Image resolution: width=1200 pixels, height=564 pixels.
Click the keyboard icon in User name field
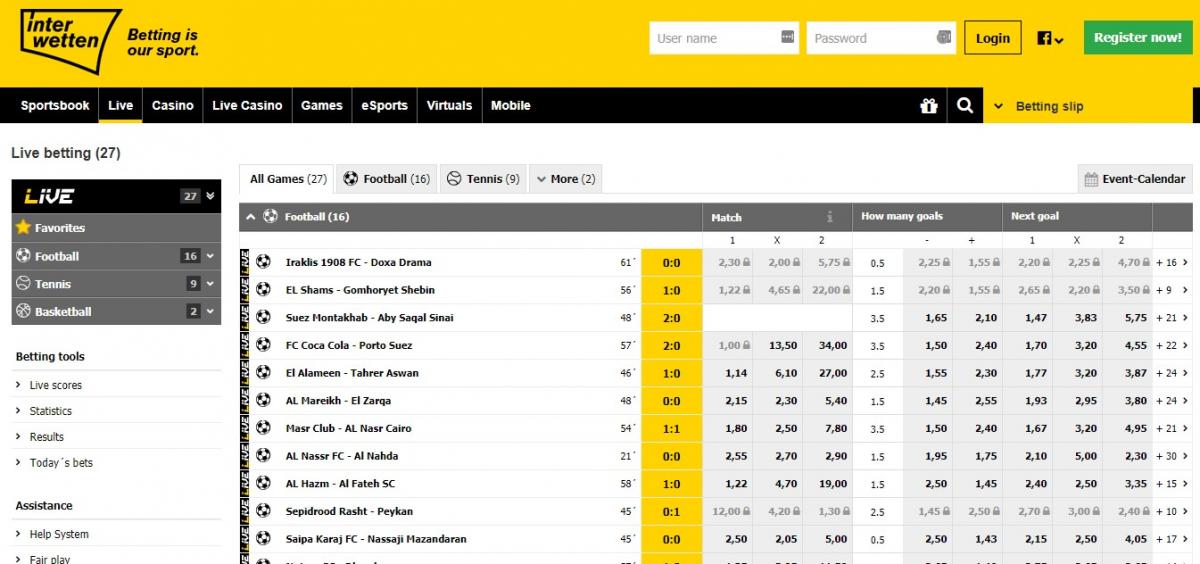point(788,37)
